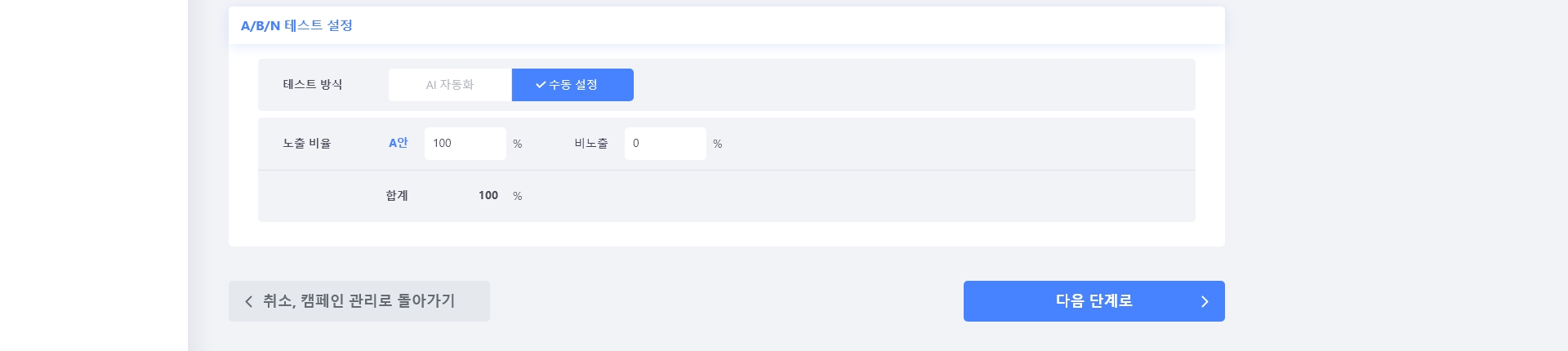This screenshot has height=351, width=1568.
Task: Click the 합계 total value 100
Action: [488, 196]
